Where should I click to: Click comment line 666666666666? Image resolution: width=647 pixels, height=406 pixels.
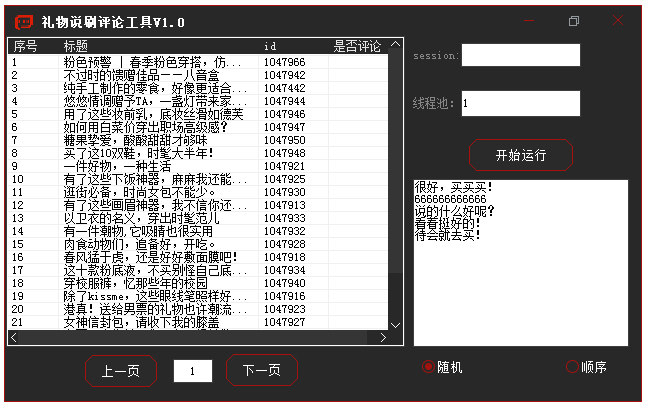click(x=451, y=199)
